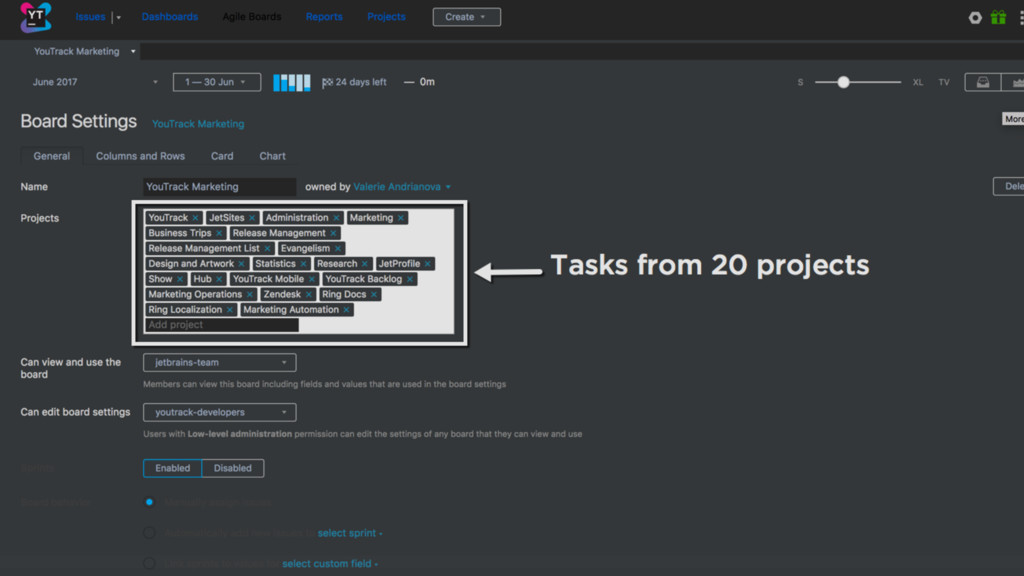Viewport: 1024px width, 576px height.
Task: Switch to the General tab
Action: [x=52, y=156]
